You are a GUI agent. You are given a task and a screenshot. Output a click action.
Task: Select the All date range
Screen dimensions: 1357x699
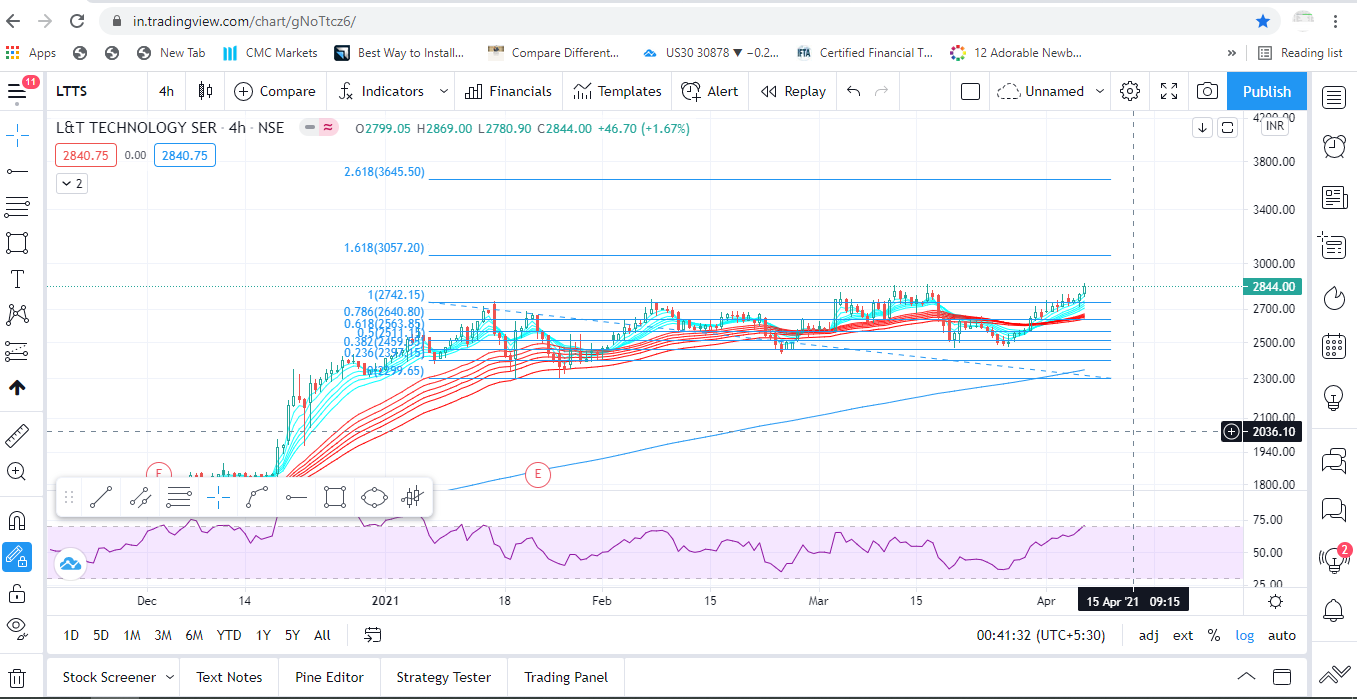(x=322, y=635)
